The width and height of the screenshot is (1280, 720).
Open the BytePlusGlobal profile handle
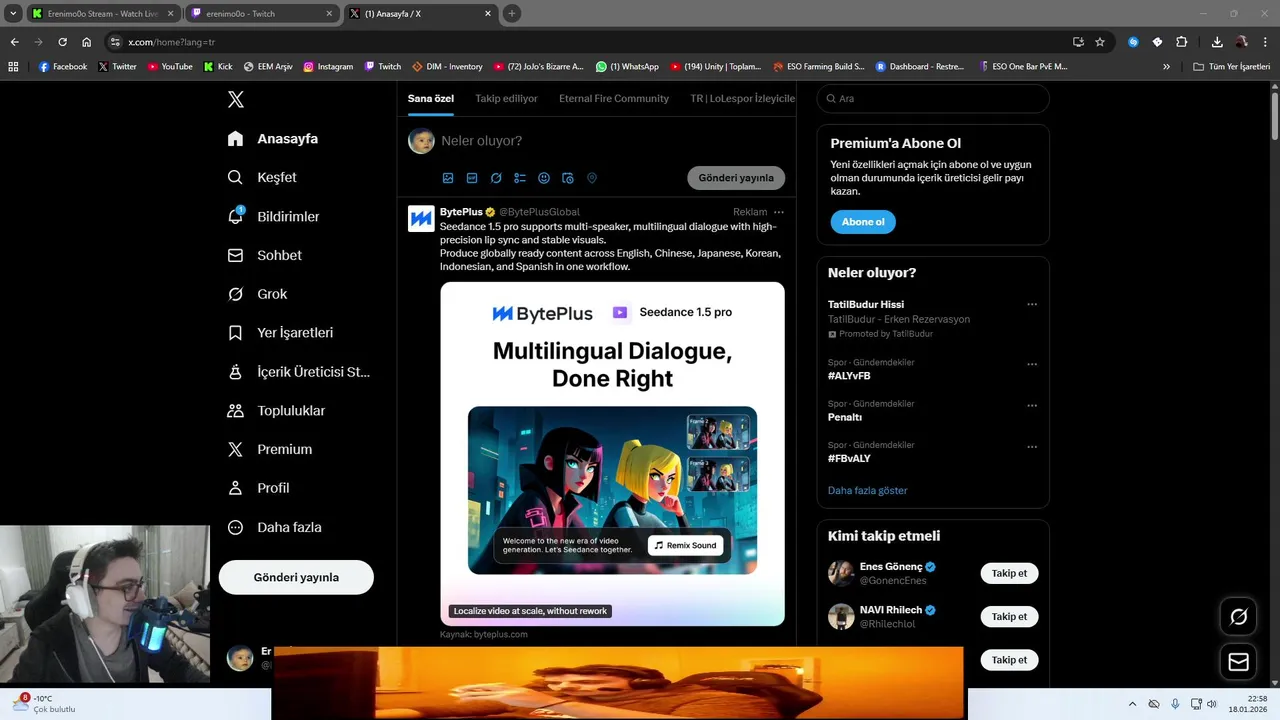539,212
